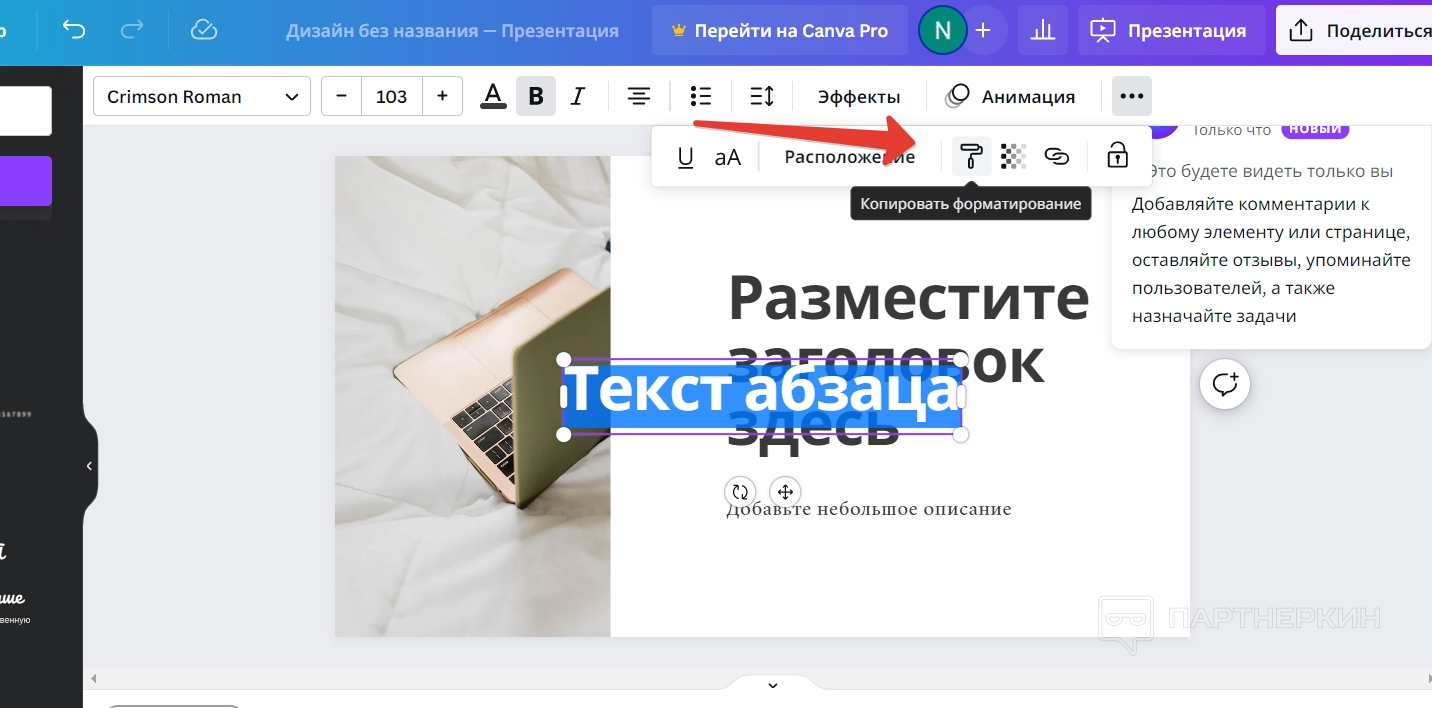Click the cloud save status icon
This screenshot has width=1432, height=708.
pos(204,30)
